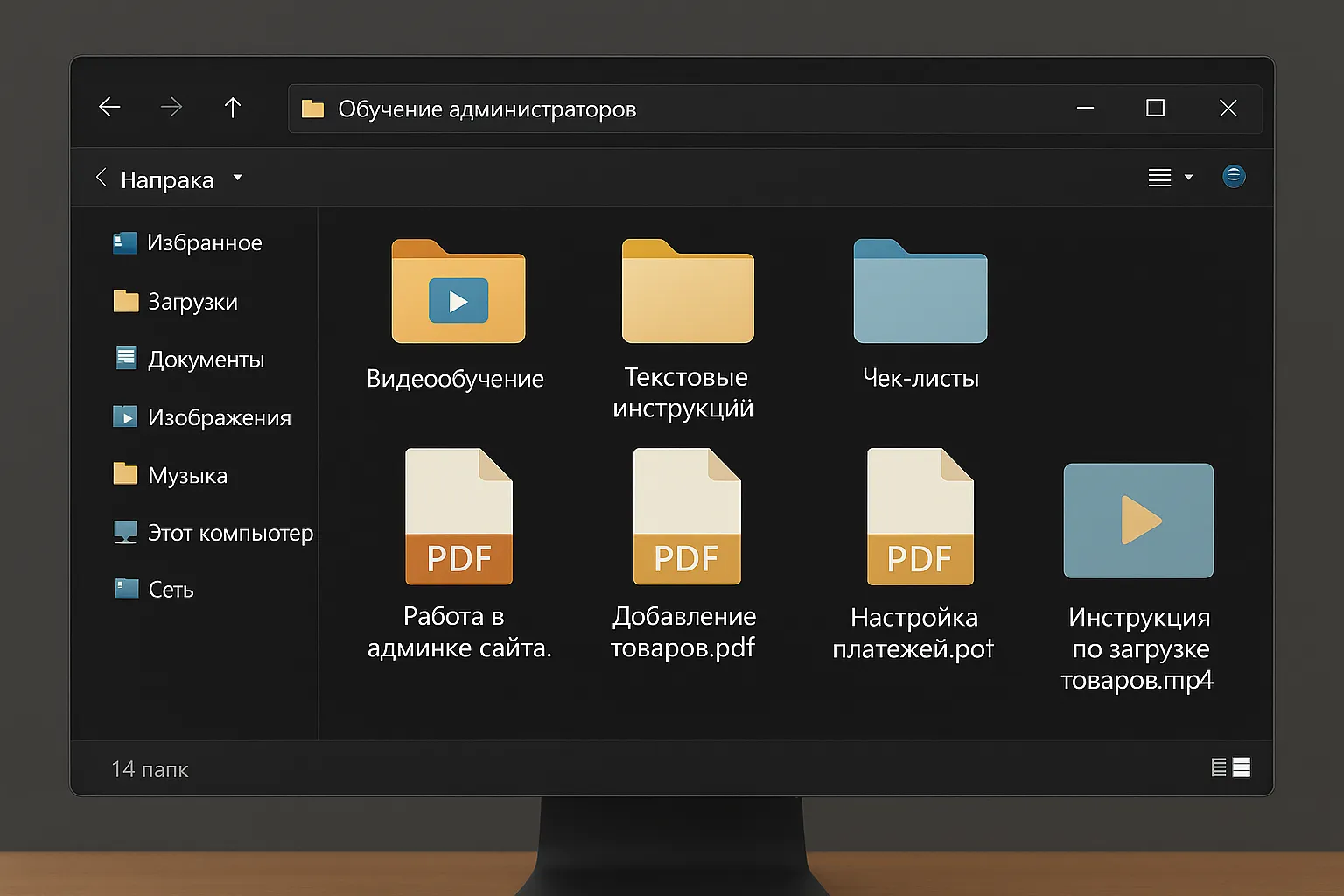This screenshot has width=1344, height=896.
Task: Go up one folder level
Action: coord(232,108)
